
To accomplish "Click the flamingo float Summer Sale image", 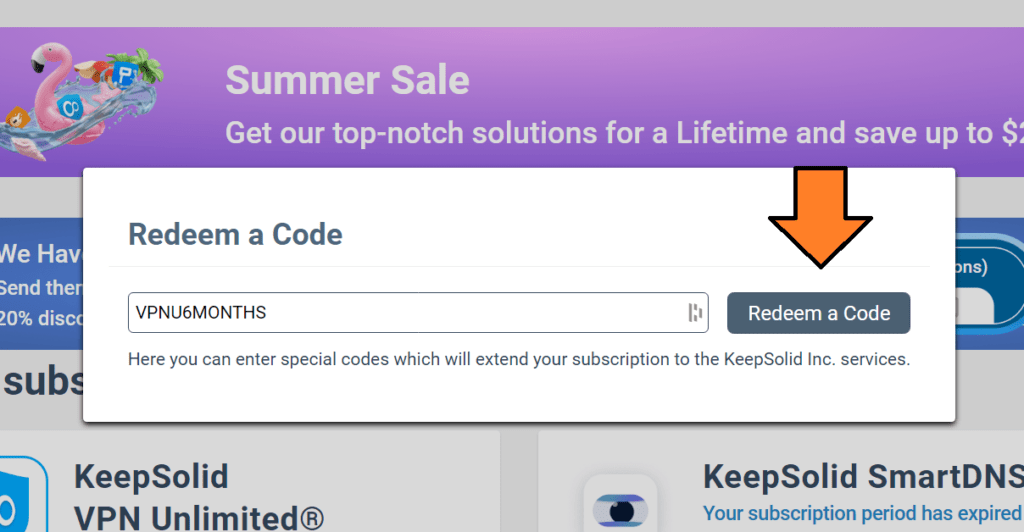I will 82,99.
